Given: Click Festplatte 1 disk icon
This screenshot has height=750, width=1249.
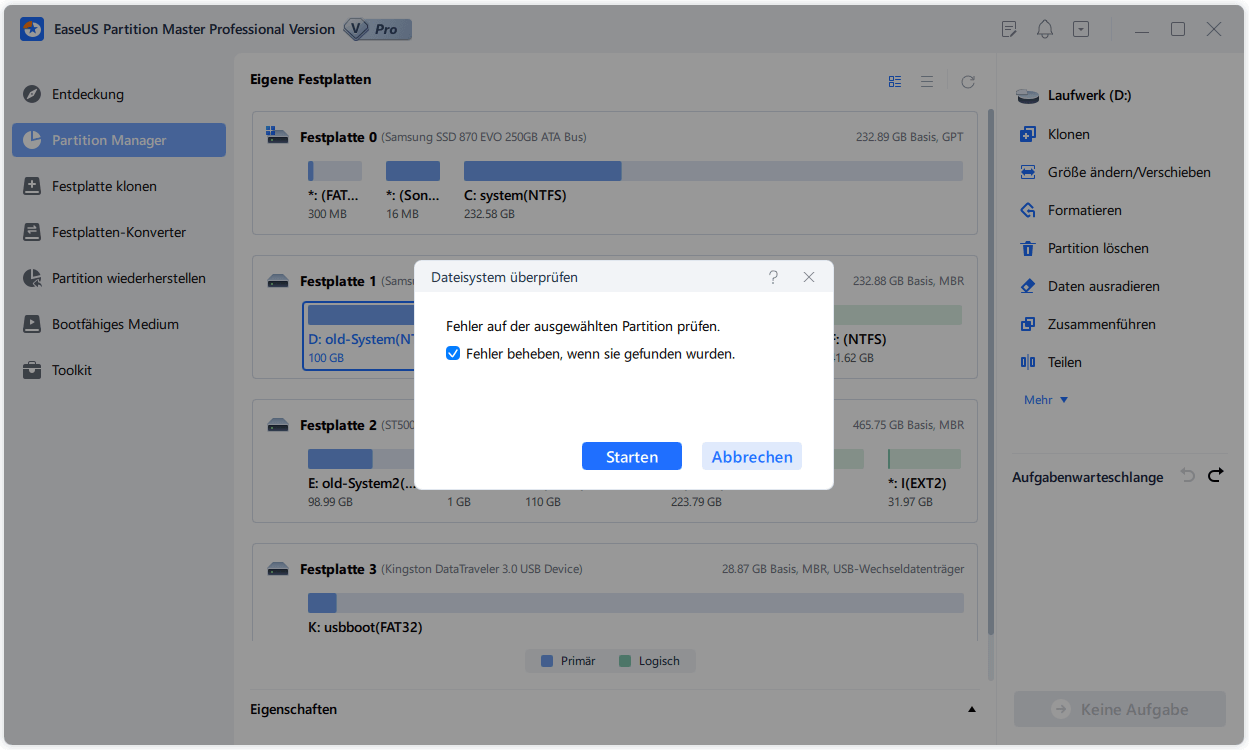Looking at the screenshot, I should [x=278, y=282].
